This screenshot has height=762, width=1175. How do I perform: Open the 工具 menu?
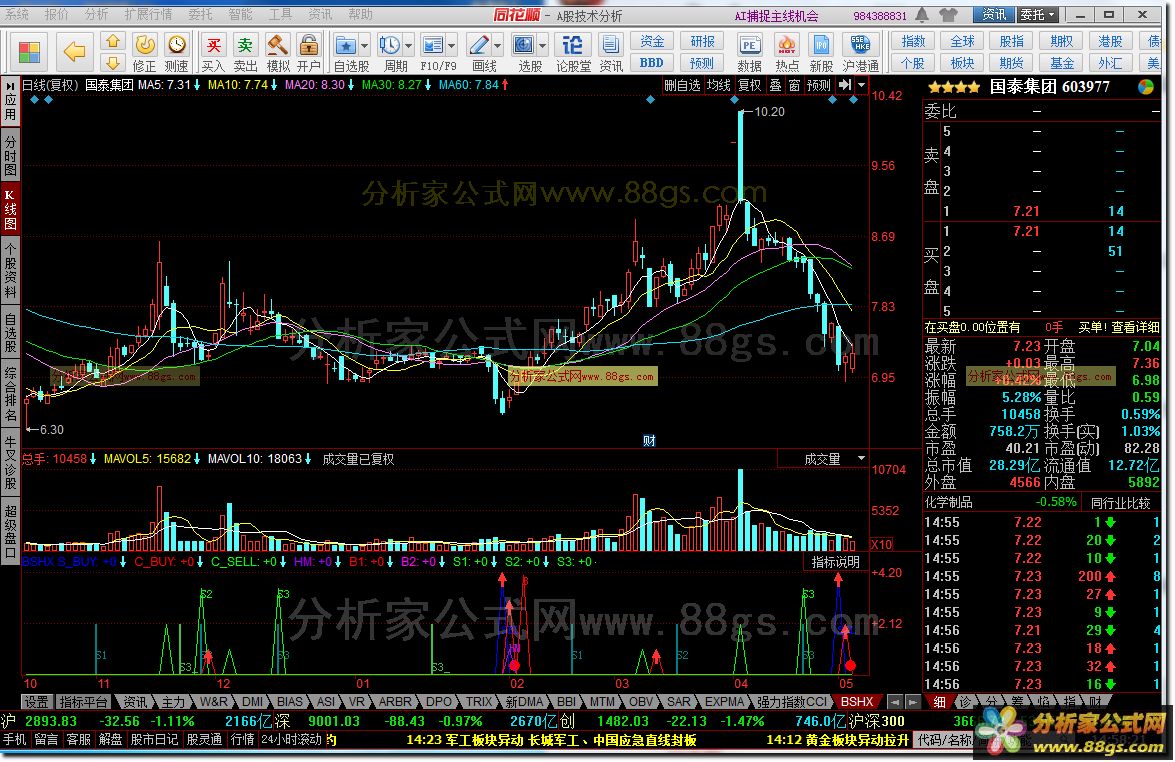[x=280, y=14]
